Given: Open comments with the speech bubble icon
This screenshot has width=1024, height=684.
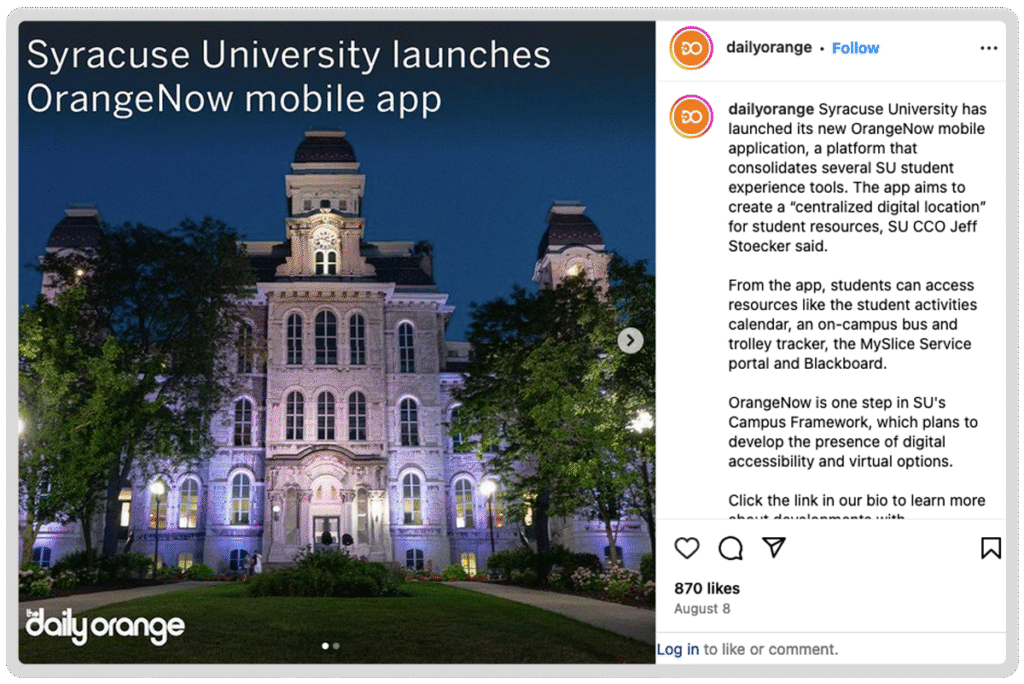Looking at the screenshot, I should pos(730,548).
